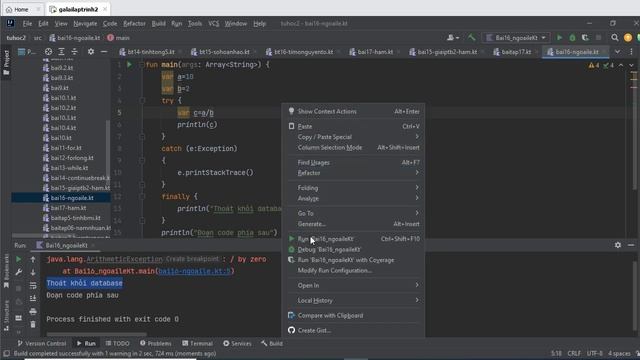Toggle fold marker beside finally block
This screenshot has height=360, width=640.
142,197
